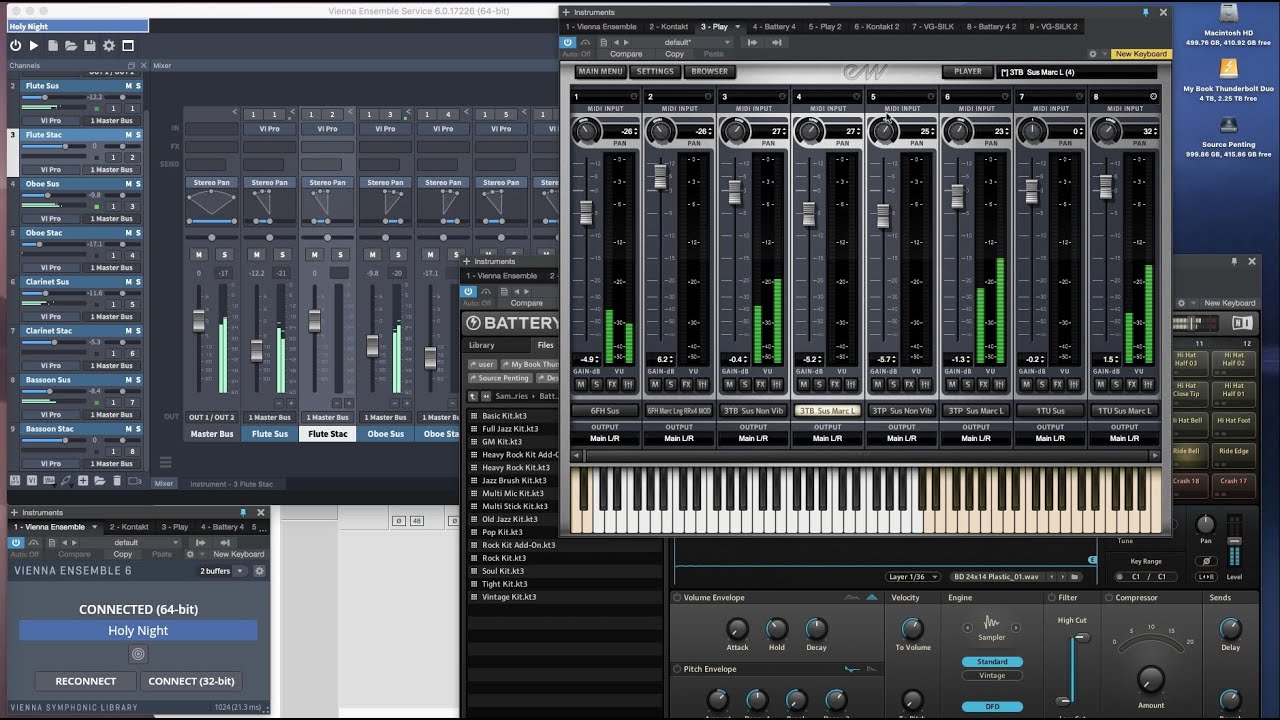Mute the Flute Sus channel in Channels list

point(128,86)
